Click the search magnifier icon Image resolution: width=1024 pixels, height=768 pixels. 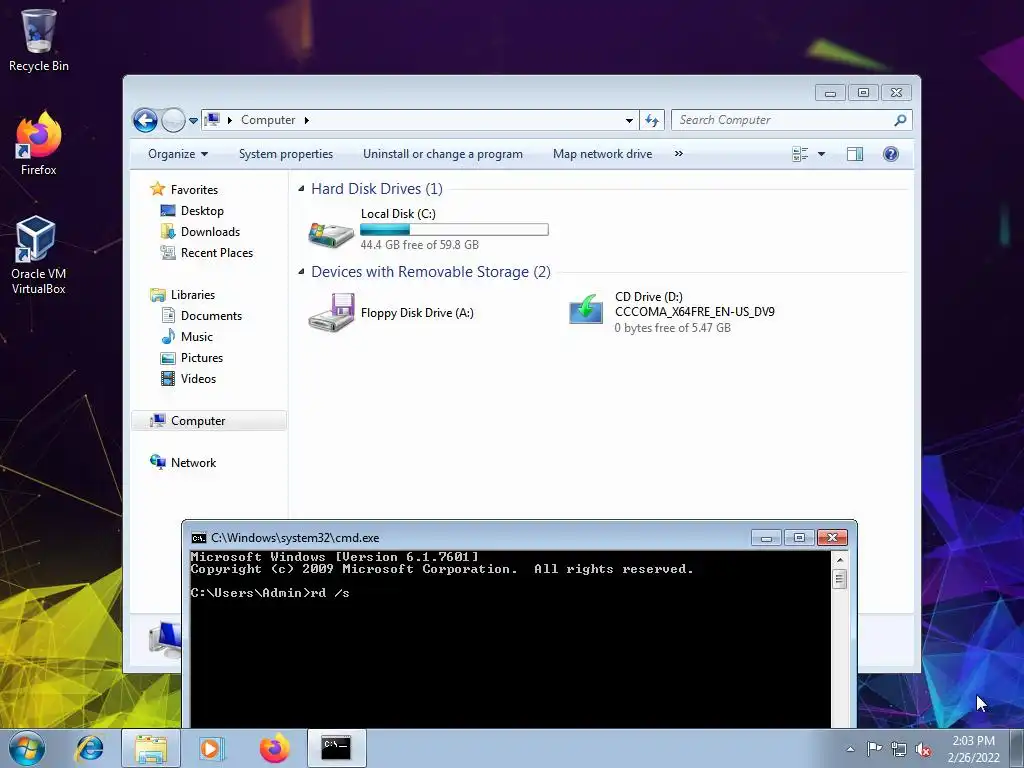(x=900, y=120)
